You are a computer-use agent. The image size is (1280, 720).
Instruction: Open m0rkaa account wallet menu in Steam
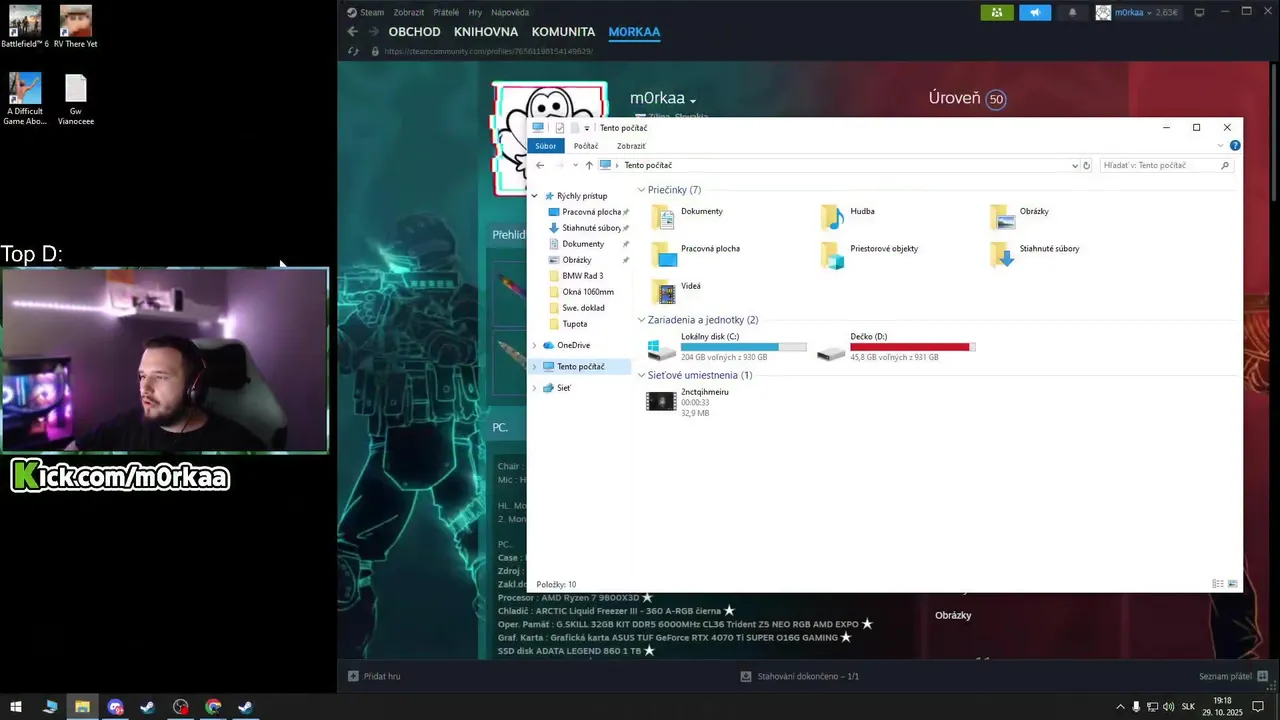(1139, 12)
